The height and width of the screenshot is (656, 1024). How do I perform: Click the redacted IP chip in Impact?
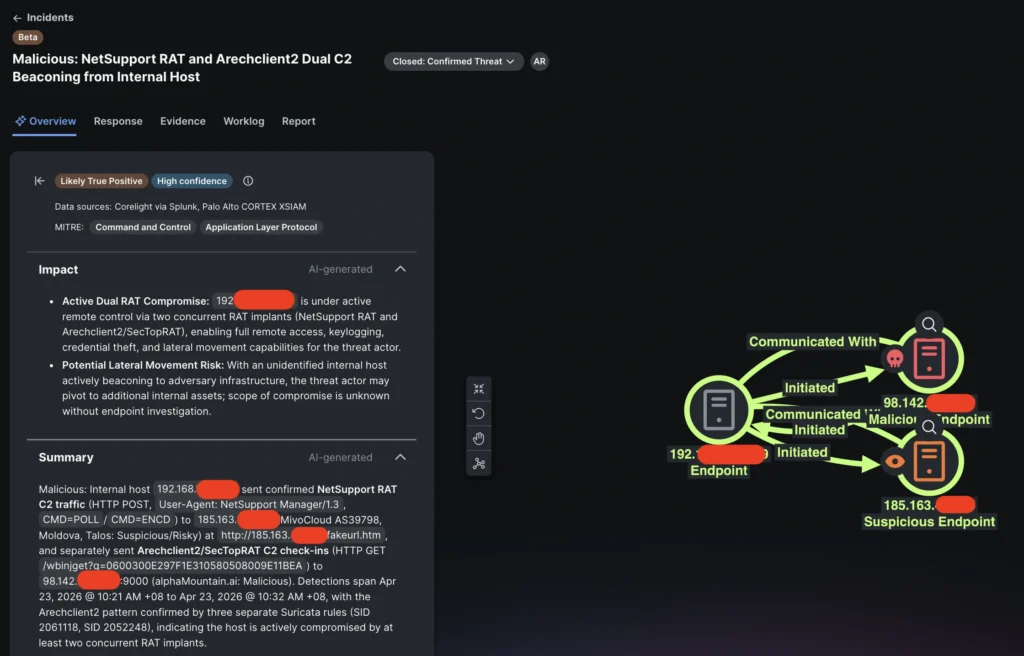point(253,301)
